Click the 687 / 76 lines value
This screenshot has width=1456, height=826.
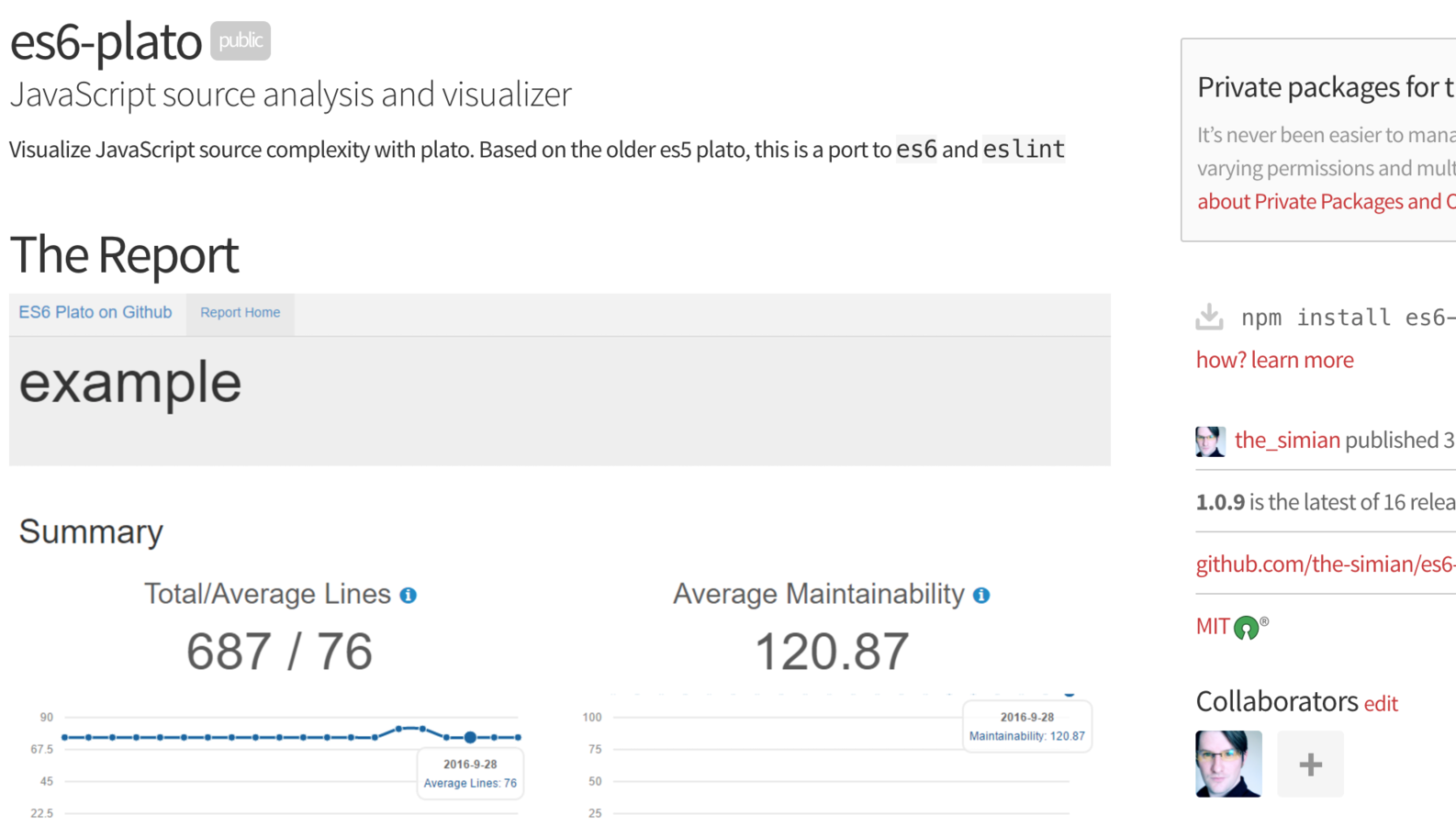tap(279, 652)
